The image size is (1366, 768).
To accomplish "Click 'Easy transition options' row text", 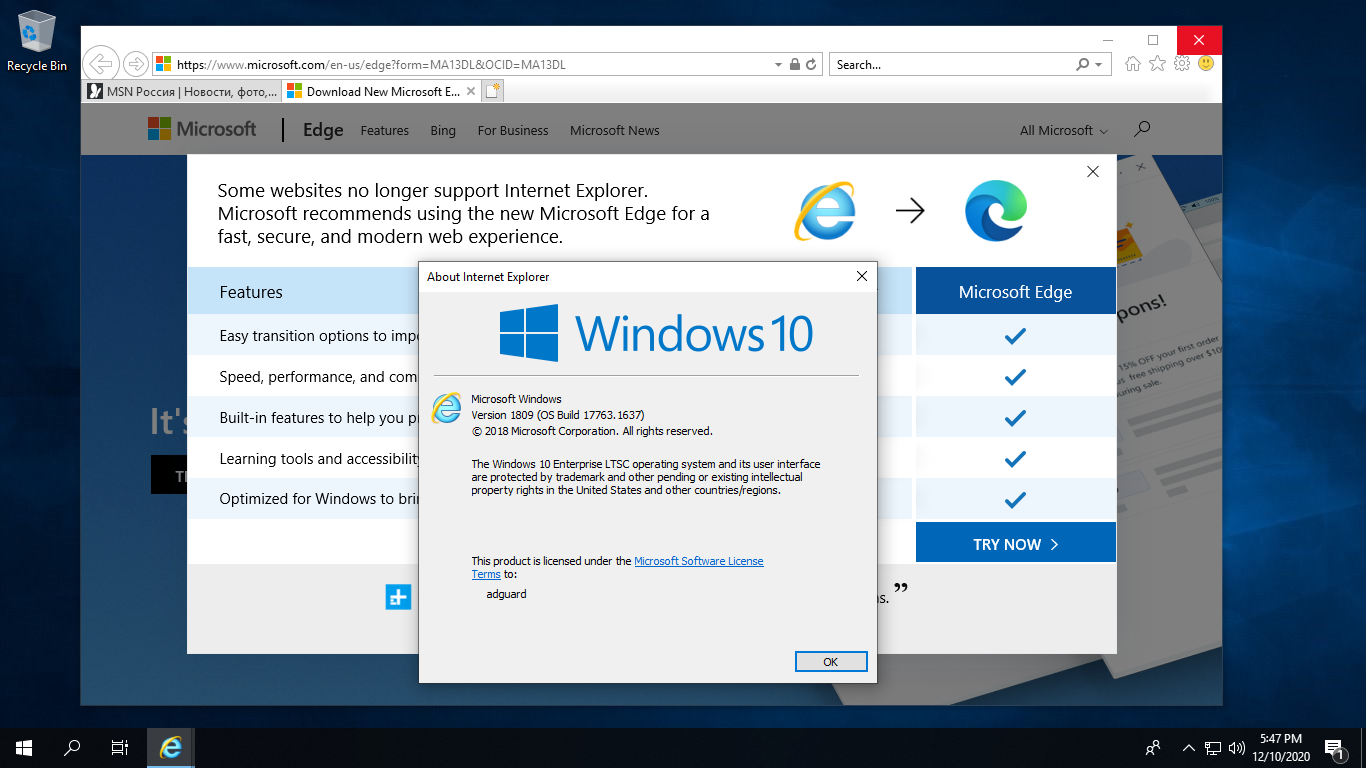I will [x=319, y=336].
